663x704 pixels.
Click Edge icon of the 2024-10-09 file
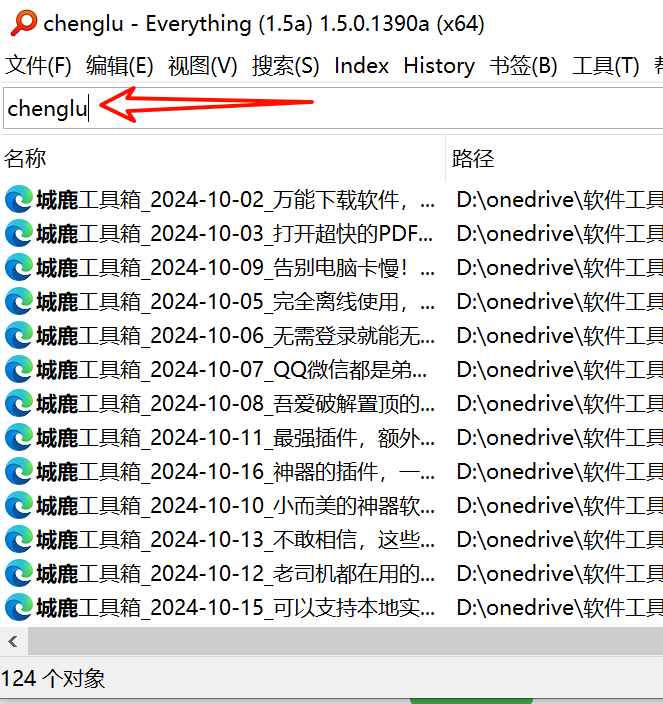(x=19, y=267)
